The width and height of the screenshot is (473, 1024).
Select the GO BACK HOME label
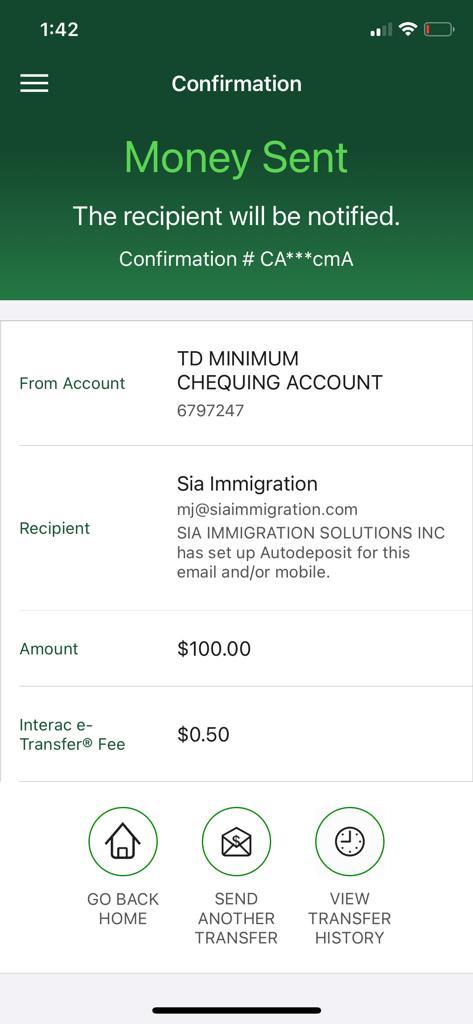[123, 908]
